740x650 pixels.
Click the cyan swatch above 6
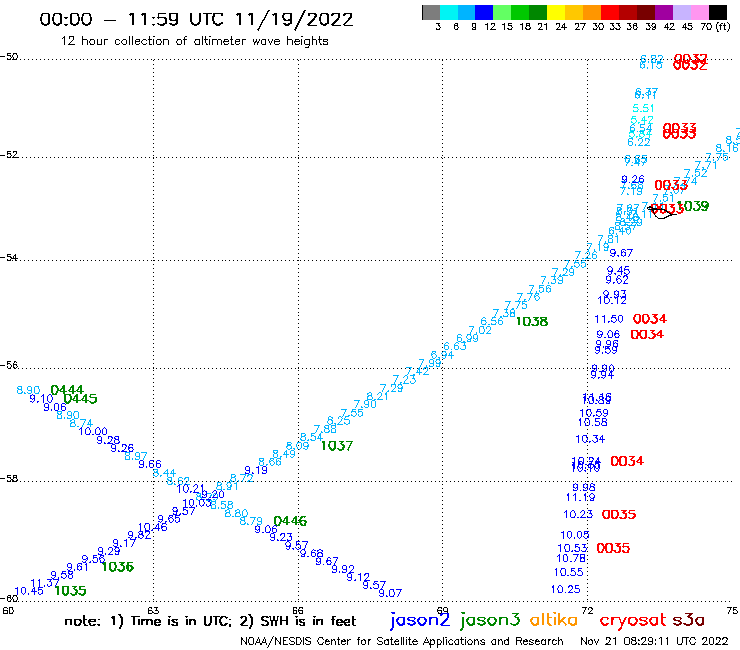coord(449,12)
